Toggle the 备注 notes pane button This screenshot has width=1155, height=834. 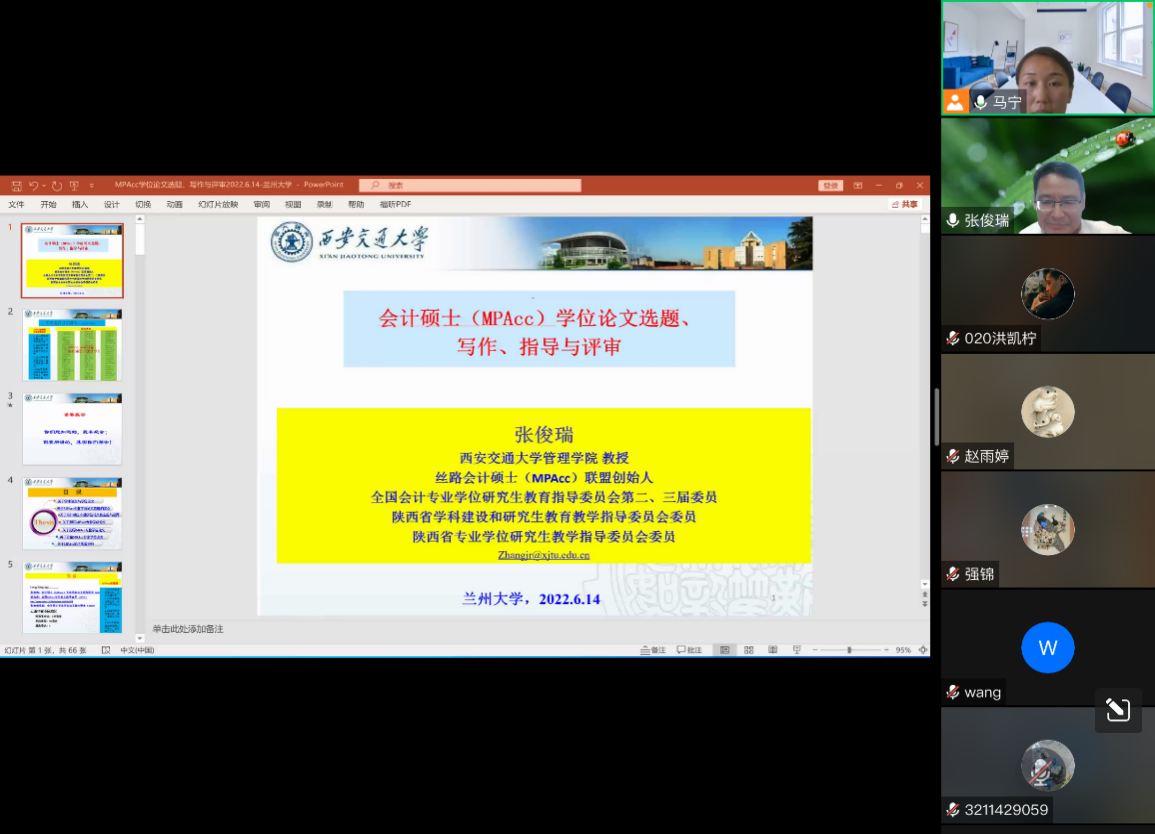[x=653, y=650]
